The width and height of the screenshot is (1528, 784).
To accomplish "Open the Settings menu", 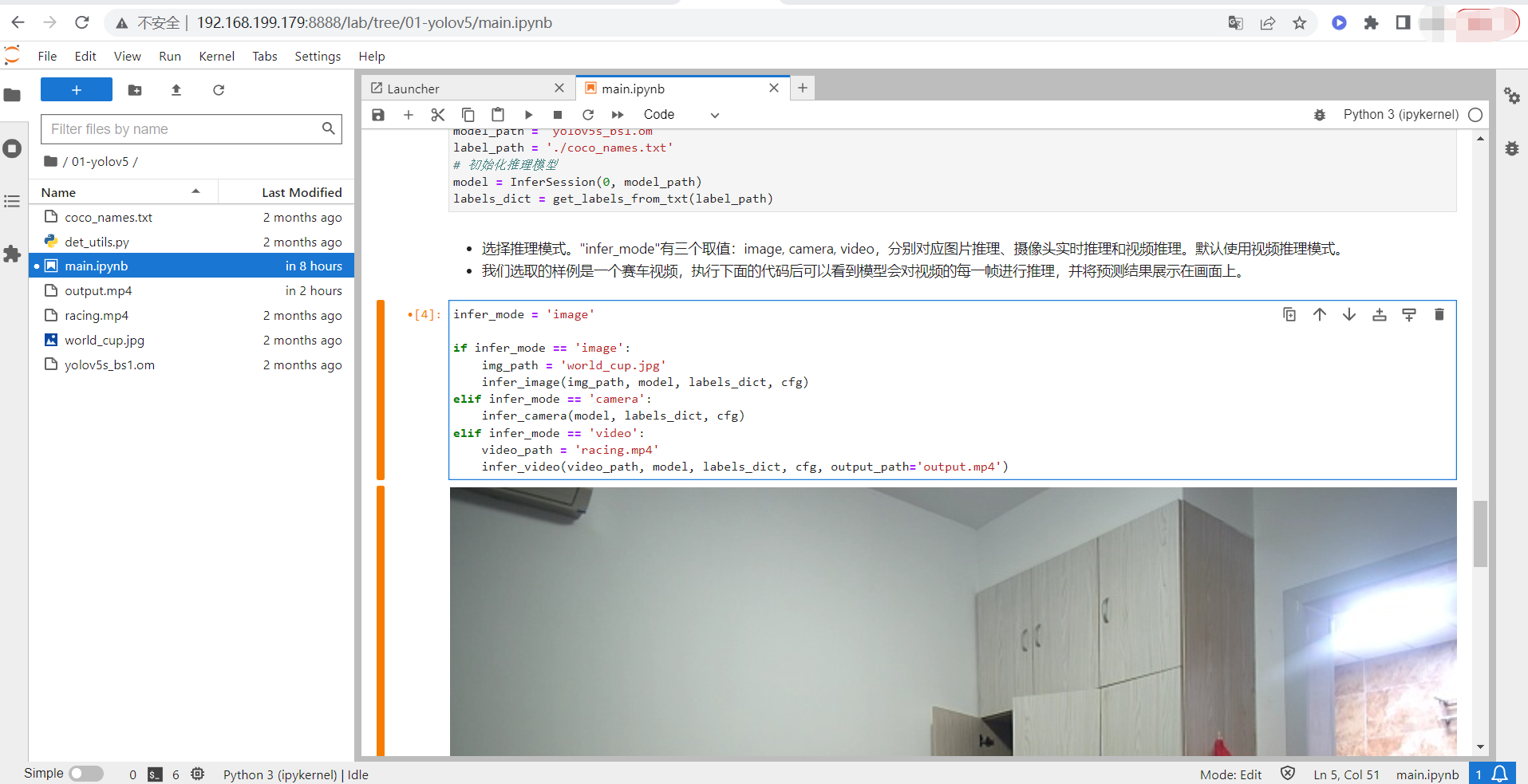I will tap(318, 56).
